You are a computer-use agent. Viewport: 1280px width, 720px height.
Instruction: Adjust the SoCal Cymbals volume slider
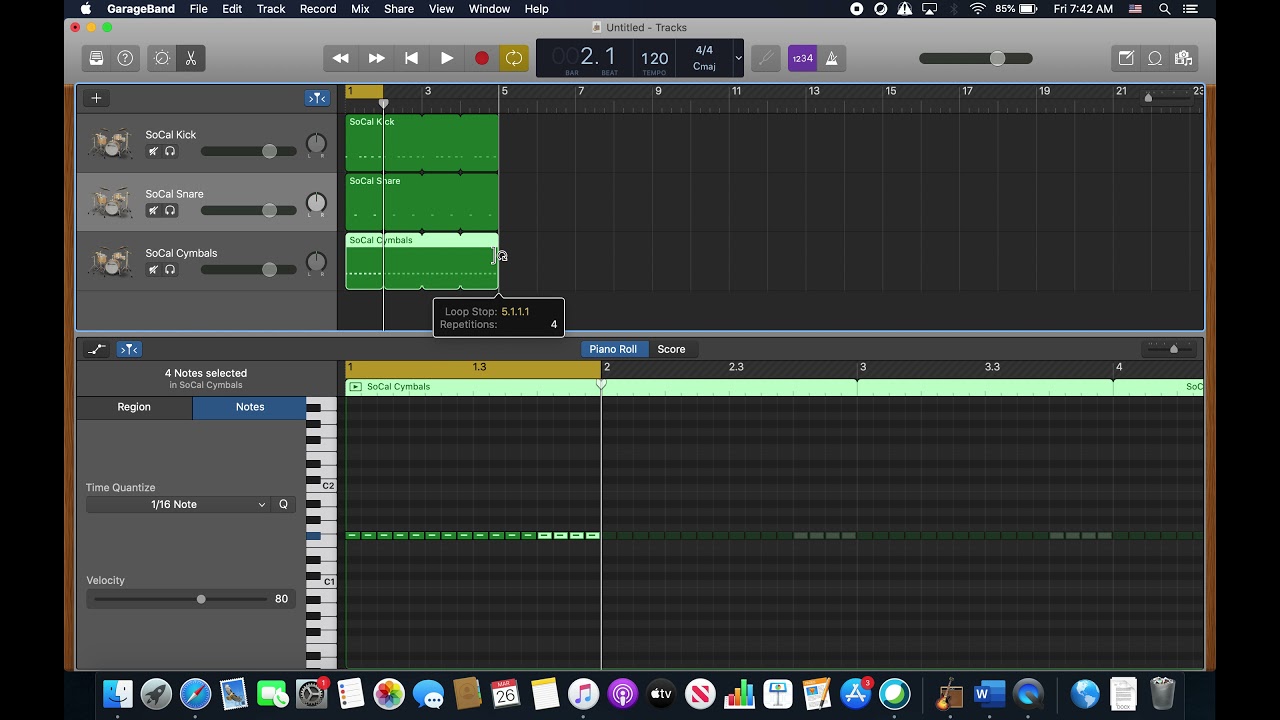[248, 269]
